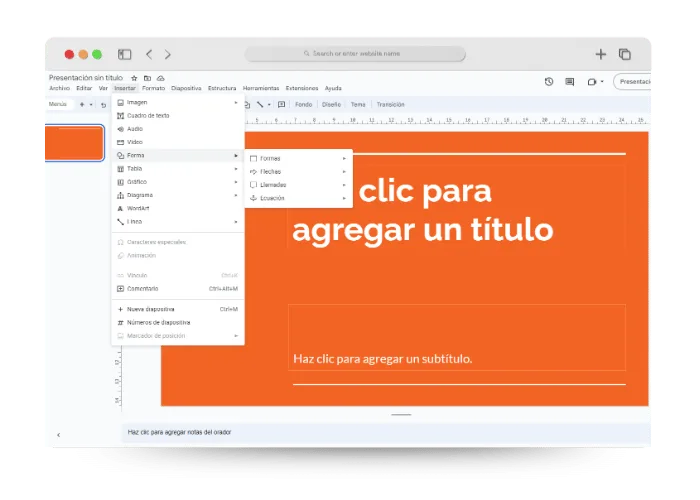Viewport: 700px width, 500px height.
Task: Click the undo arrow in toolbar
Action: 104,105
